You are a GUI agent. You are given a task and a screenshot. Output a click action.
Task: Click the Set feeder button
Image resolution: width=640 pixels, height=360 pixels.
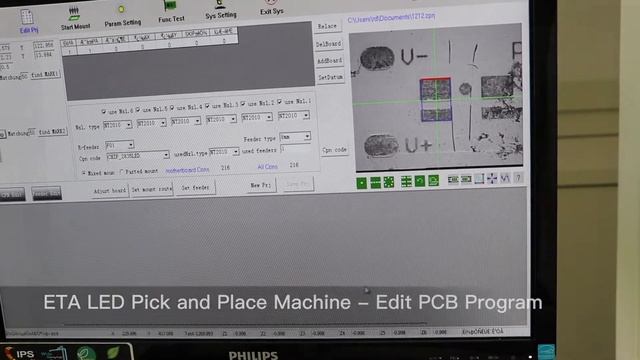(x=195, y=188)
